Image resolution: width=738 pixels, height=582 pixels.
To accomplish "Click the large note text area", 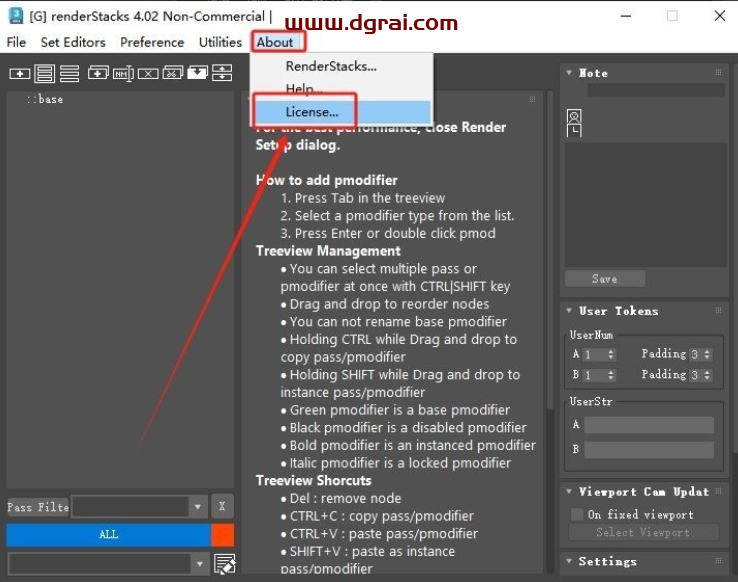I will coord(646,205).
